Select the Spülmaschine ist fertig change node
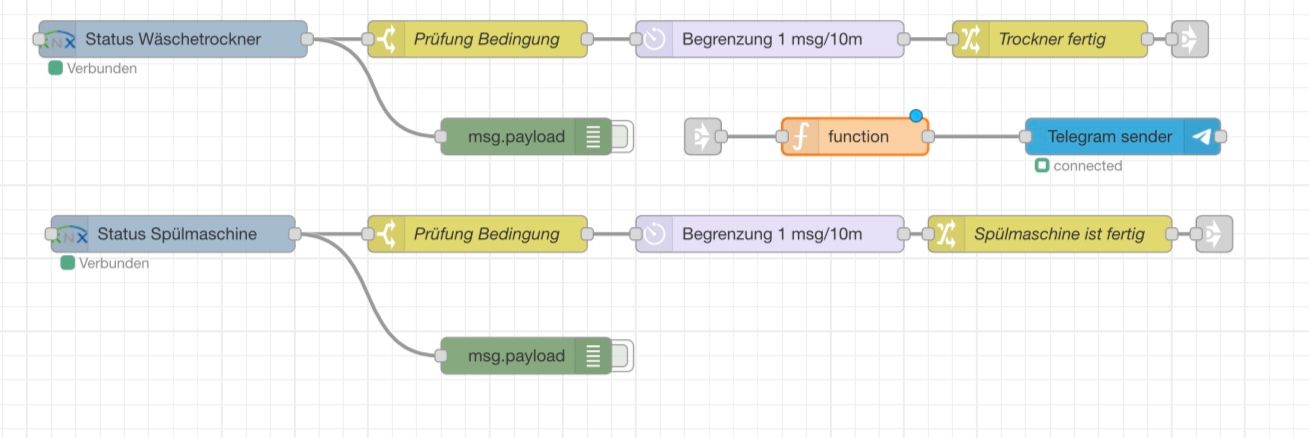Image resolution: width=1309 pixels, height=438 pixels. pyautogui.click(x=1060, y=234)
